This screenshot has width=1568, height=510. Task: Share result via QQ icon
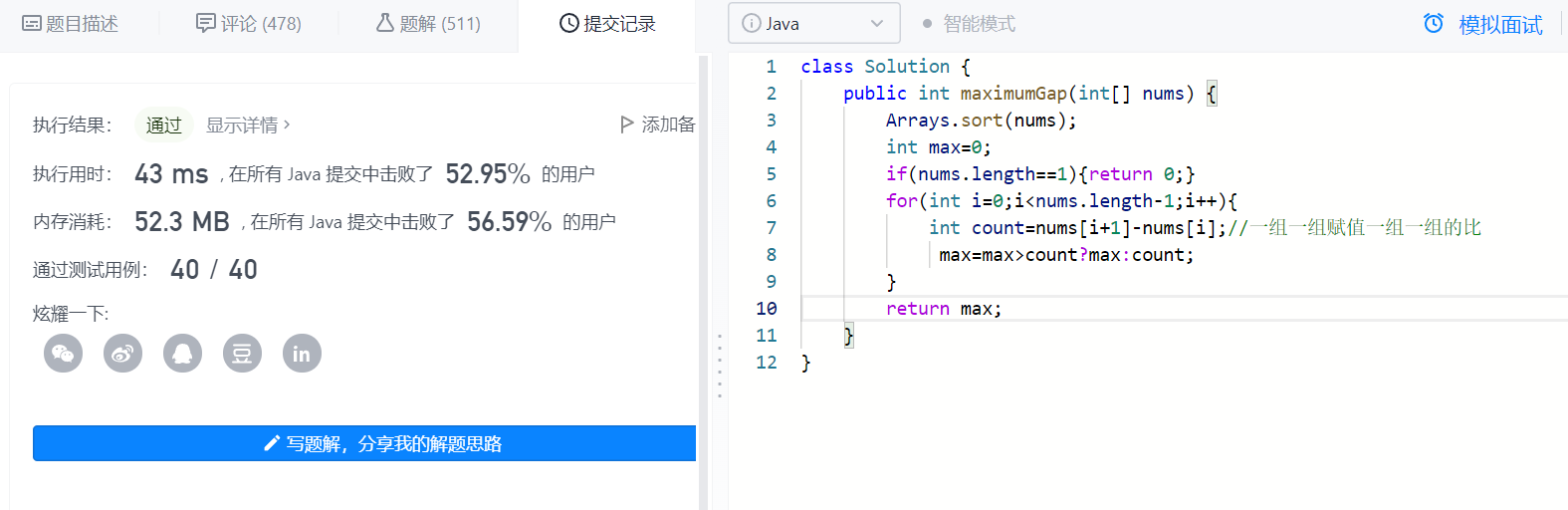tap(182, 354)
